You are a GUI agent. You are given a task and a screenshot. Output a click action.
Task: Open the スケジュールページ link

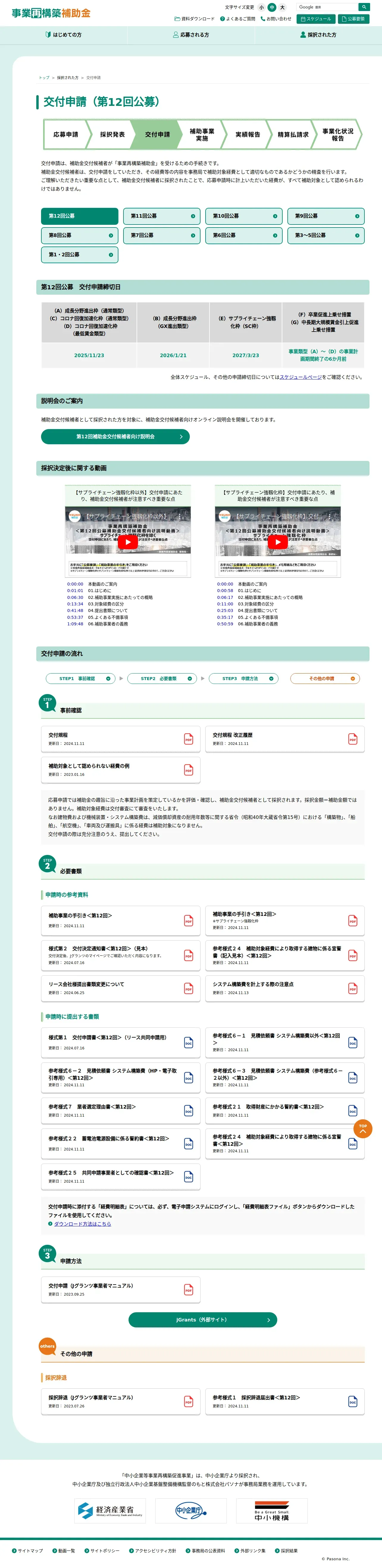pyautogui.click(x=301, y=377)
